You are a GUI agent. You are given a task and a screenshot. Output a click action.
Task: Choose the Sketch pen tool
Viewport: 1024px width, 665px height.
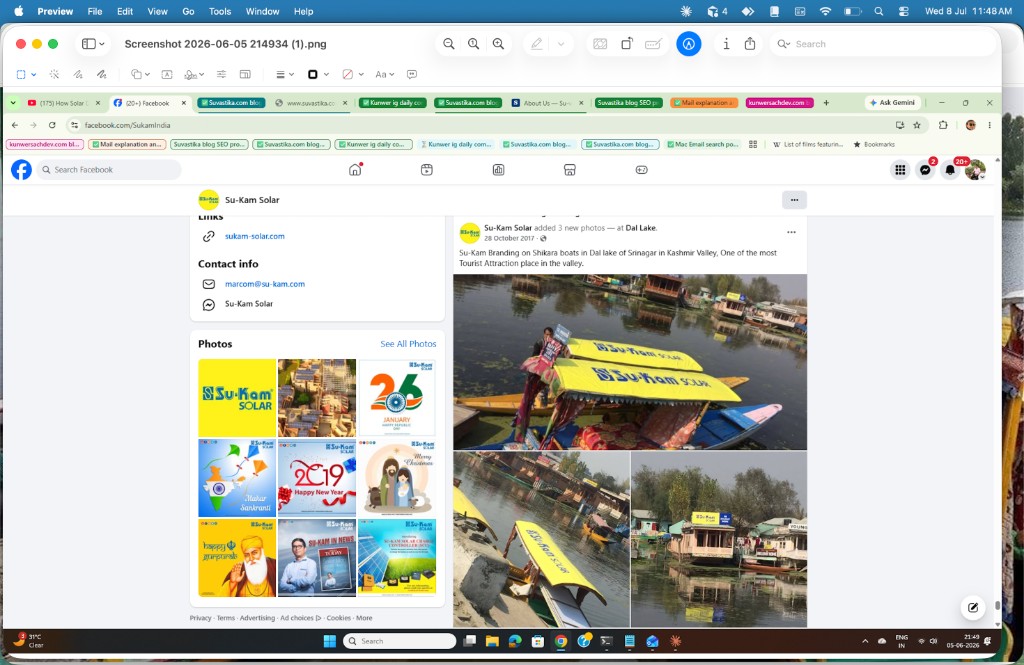pos(78,74)
